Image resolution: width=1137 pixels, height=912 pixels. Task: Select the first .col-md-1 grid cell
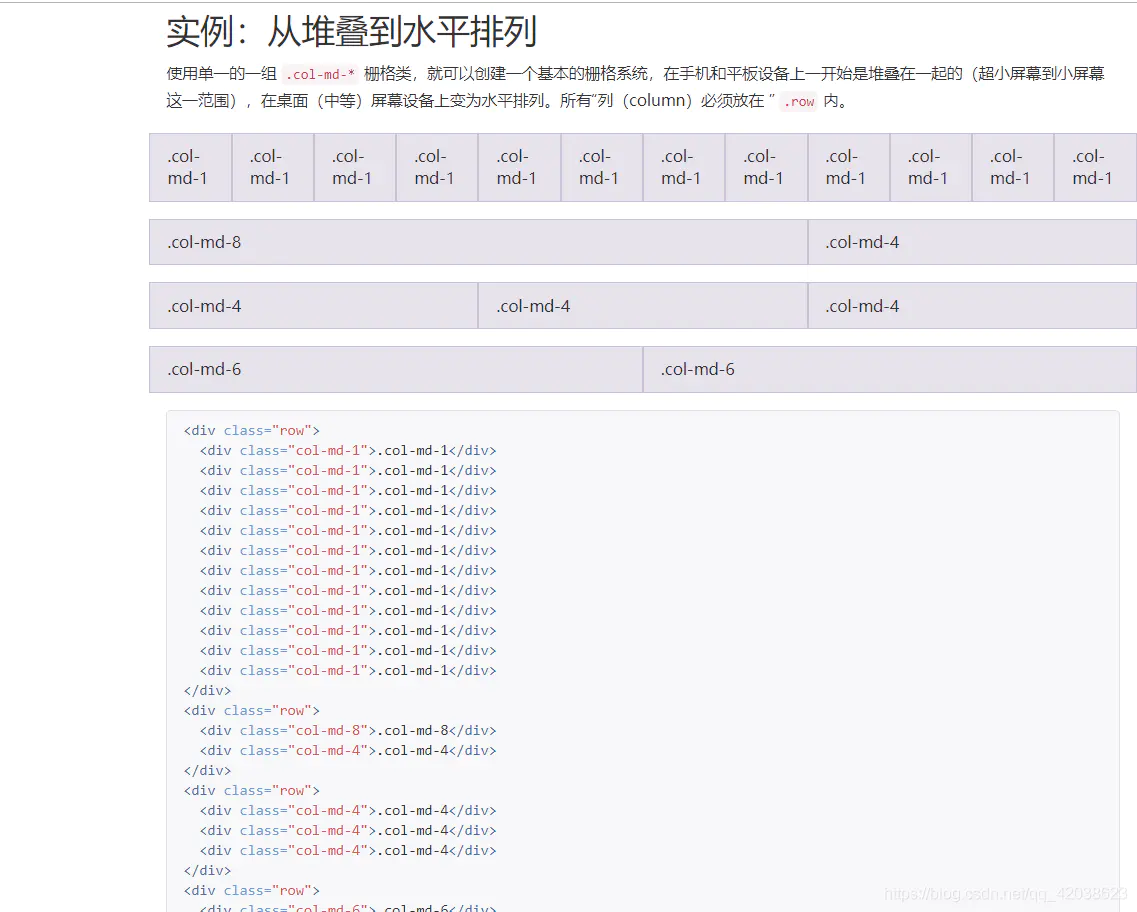pyautogui.click(x=191, y=167)
